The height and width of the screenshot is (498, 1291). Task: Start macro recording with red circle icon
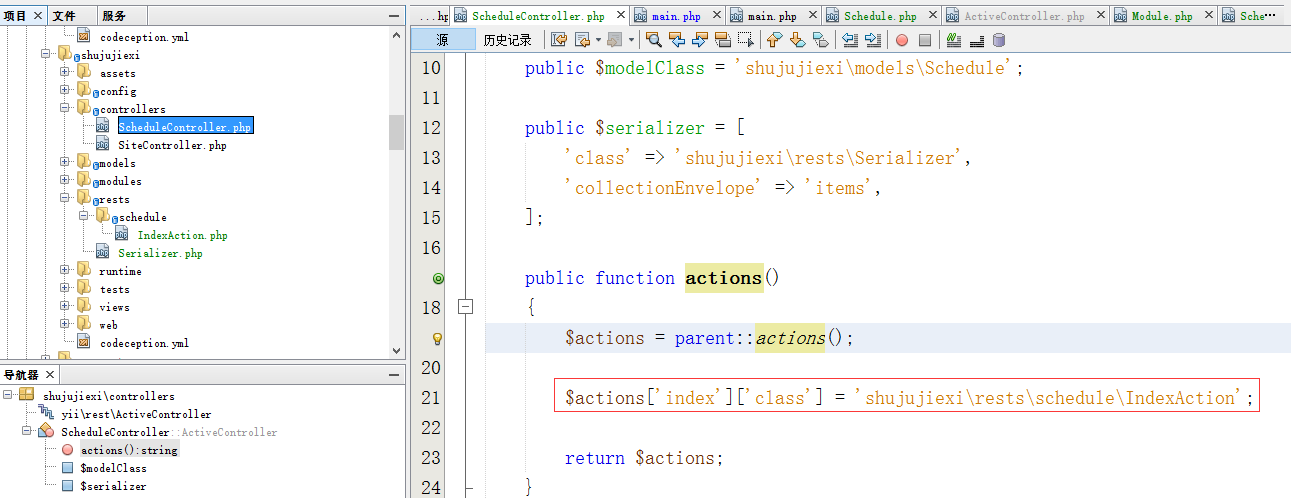(x=901, y=40)
